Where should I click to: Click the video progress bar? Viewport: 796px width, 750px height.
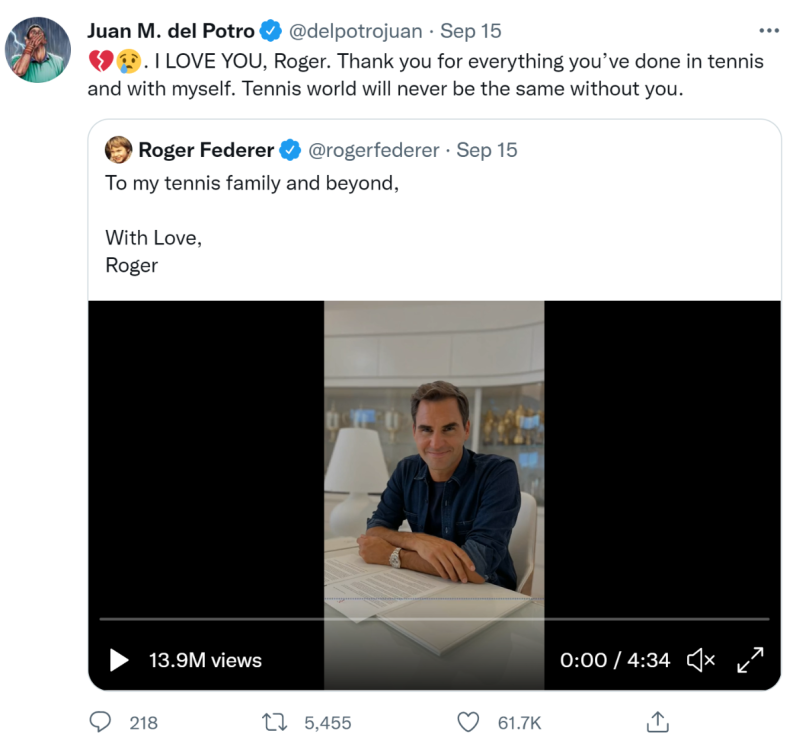(x=434, y=619)
